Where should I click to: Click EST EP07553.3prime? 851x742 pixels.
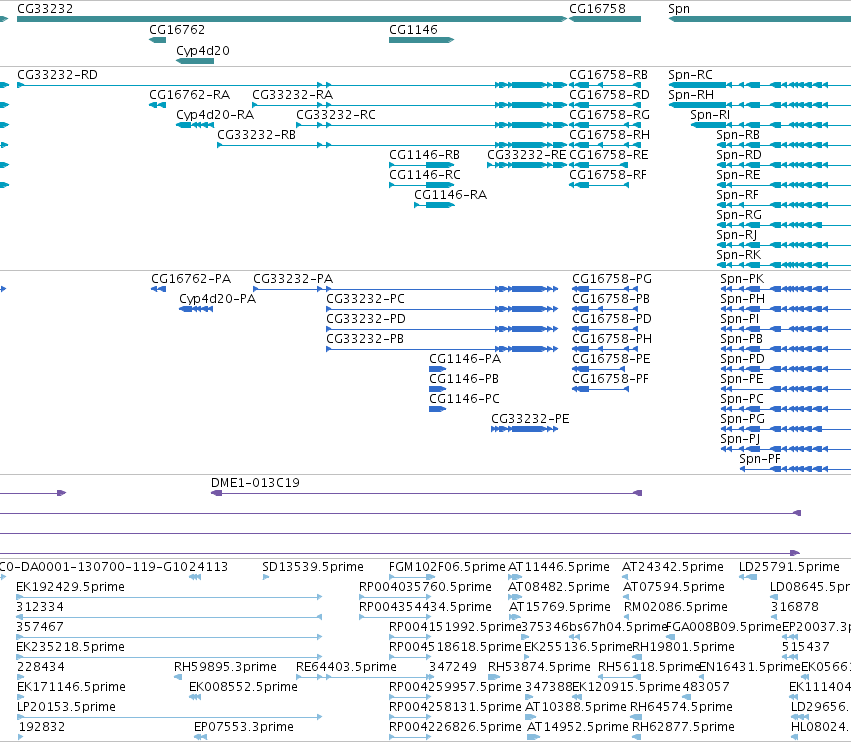[x=244, y=727]
